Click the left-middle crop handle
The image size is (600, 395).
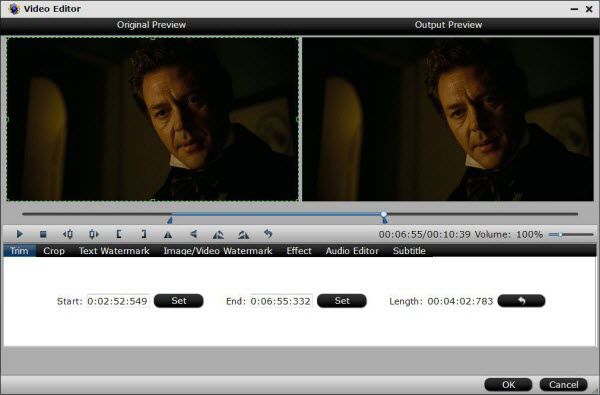coord(7,119)
